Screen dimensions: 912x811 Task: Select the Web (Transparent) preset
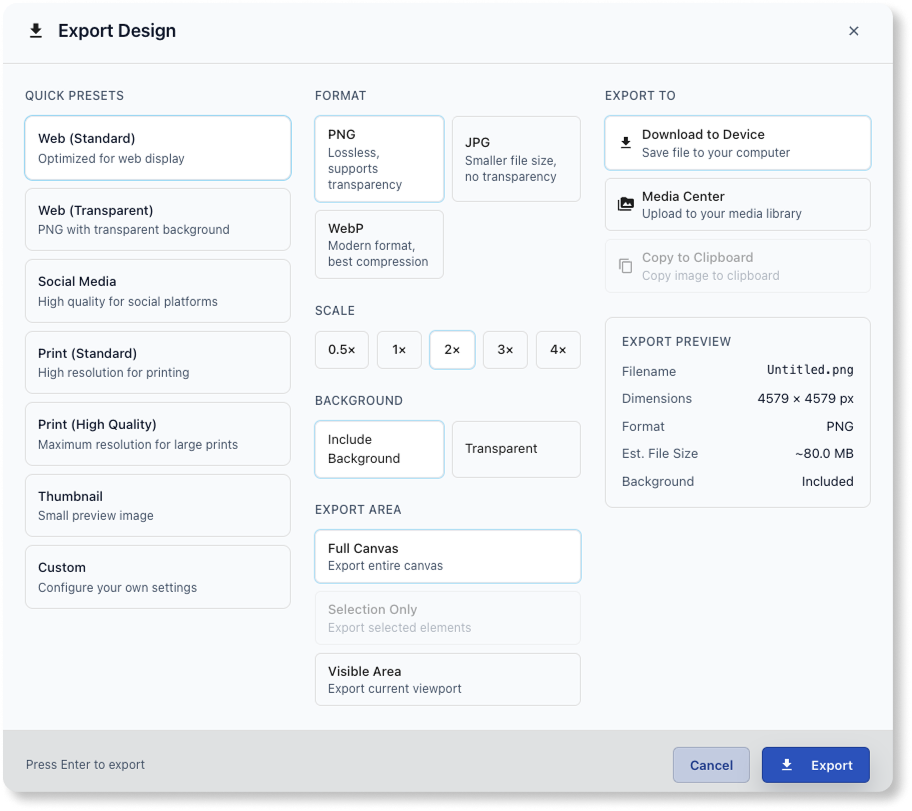[157, 219]
